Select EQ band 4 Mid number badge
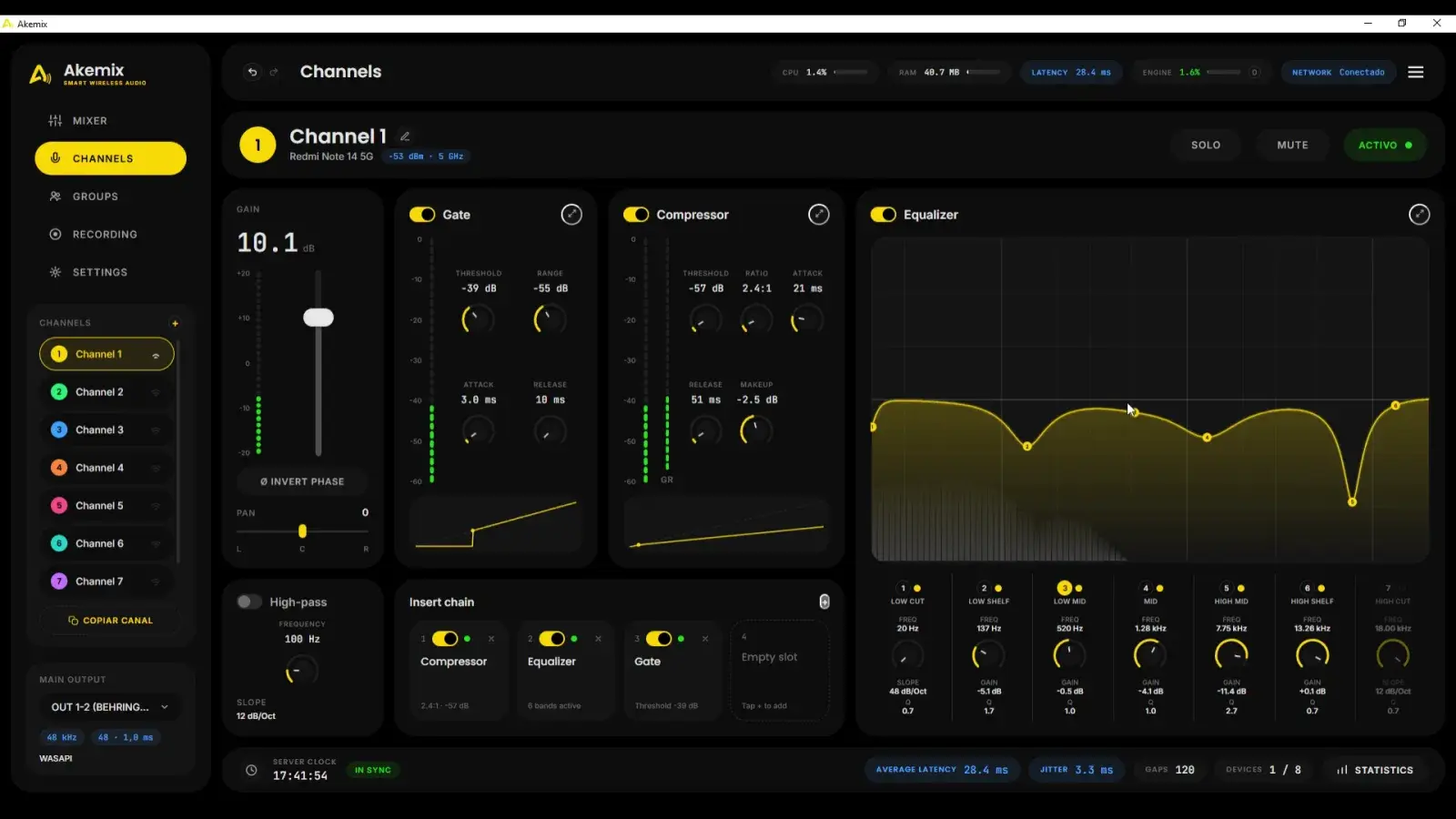The image size is (1456, 819). [1146, 588]
